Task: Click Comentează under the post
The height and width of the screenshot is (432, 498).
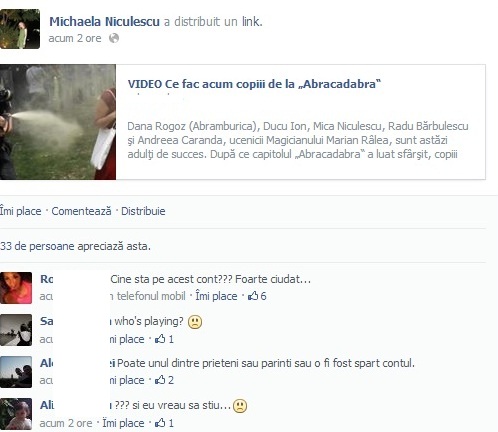Action: coord(81,211)
